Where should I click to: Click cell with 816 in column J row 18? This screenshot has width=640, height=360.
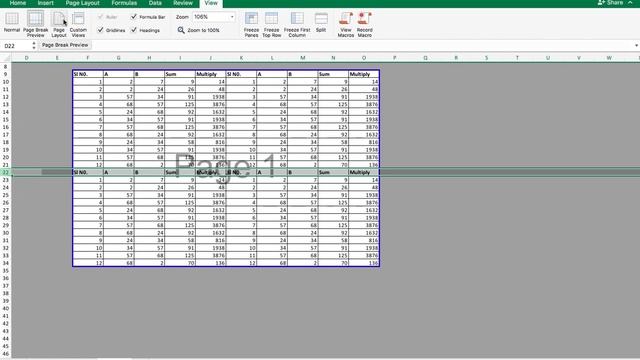click(211, 142)
